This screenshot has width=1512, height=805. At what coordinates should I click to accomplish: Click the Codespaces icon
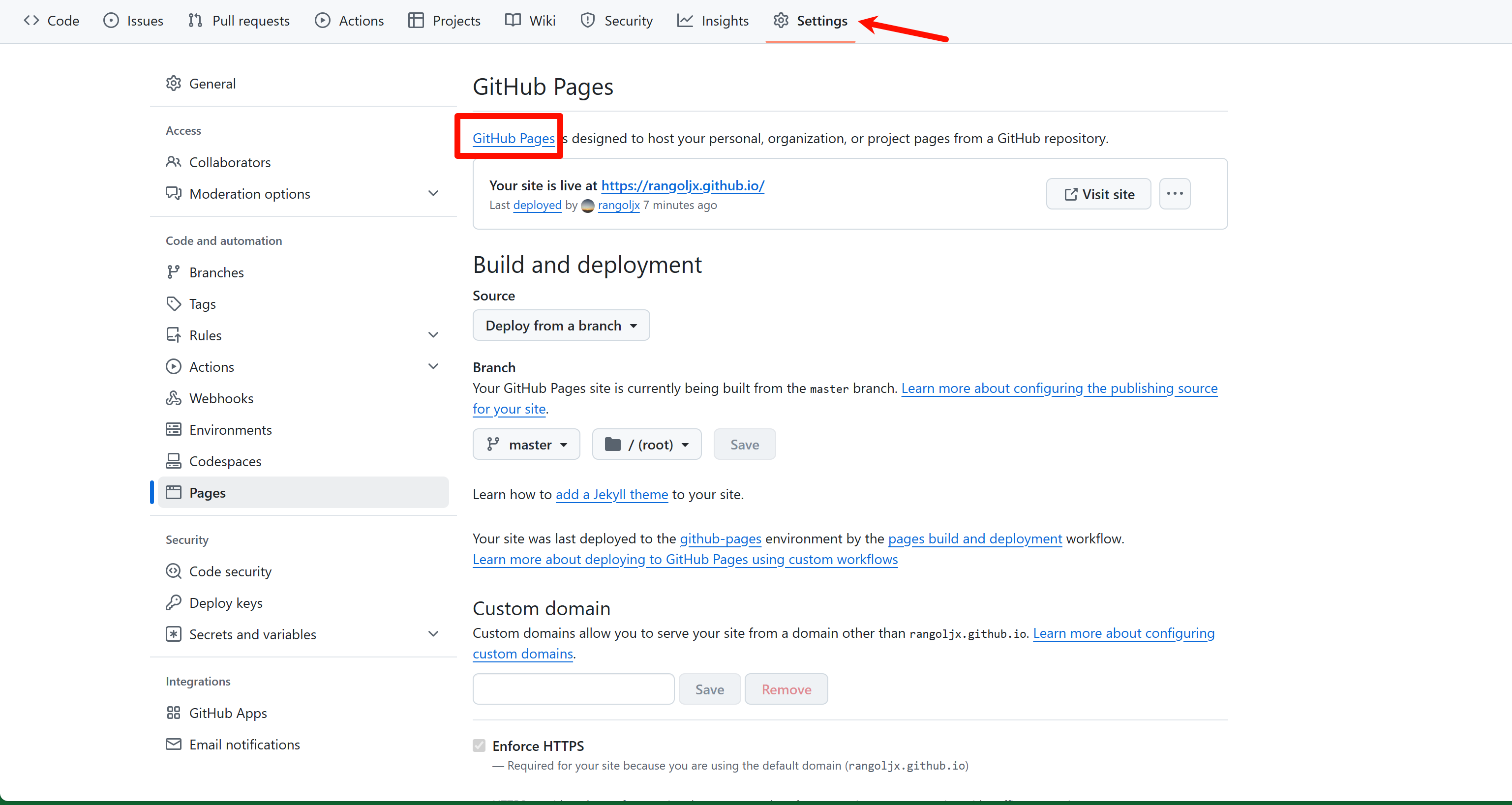[174, 461]
